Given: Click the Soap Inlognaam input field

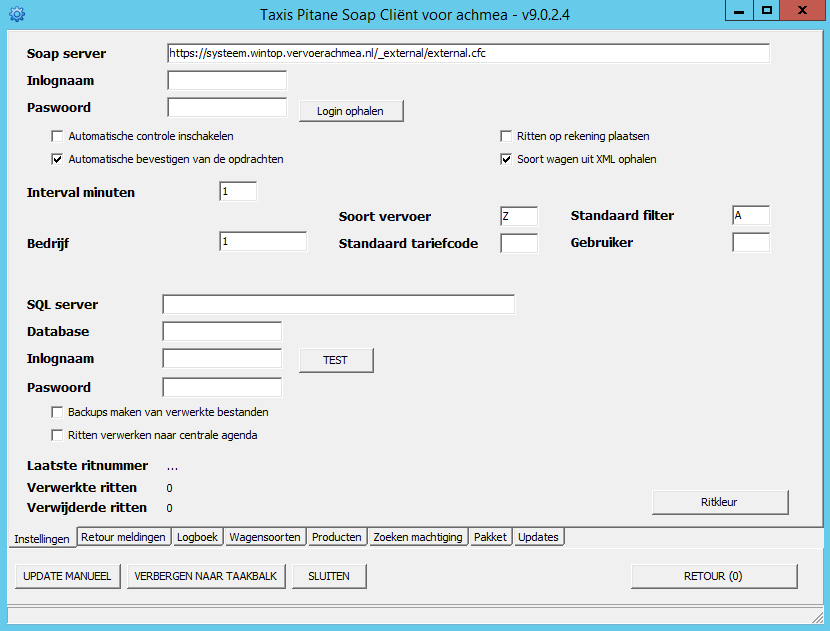Looking at the screenshot, I should point(227,80).
